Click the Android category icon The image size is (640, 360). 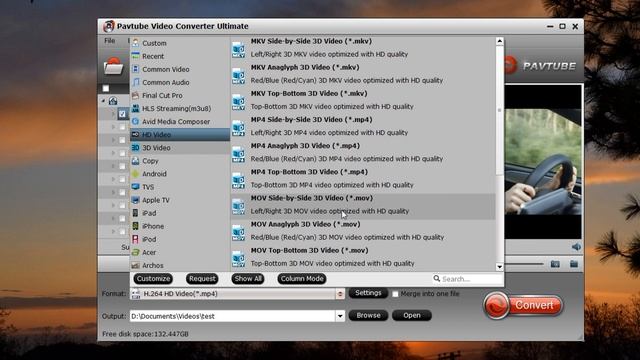[136, 174]
